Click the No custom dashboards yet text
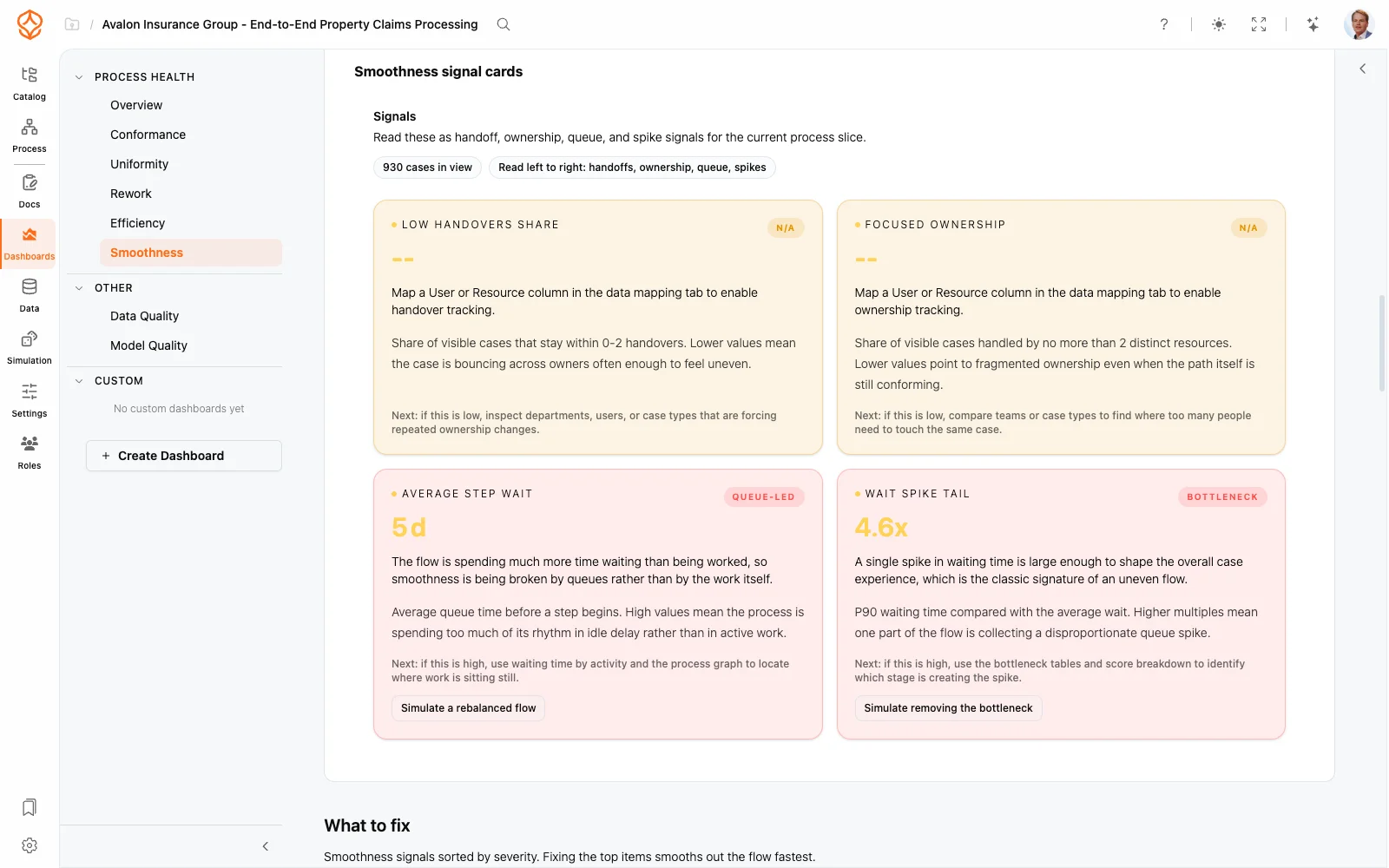1389x868 pixels. point(179,409)
